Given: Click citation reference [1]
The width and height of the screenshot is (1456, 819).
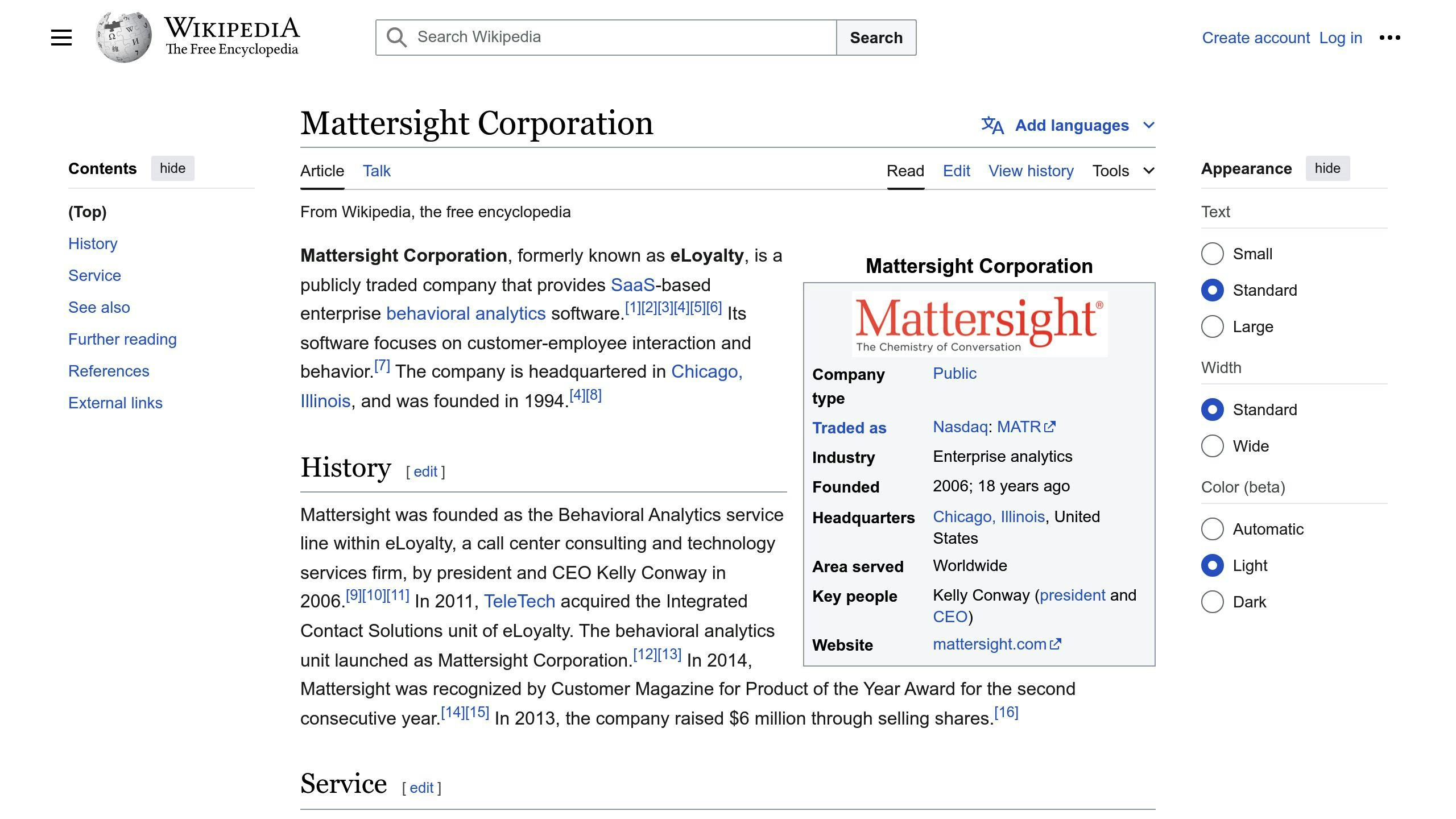Looking at the screenshot, I should (633, 308).
